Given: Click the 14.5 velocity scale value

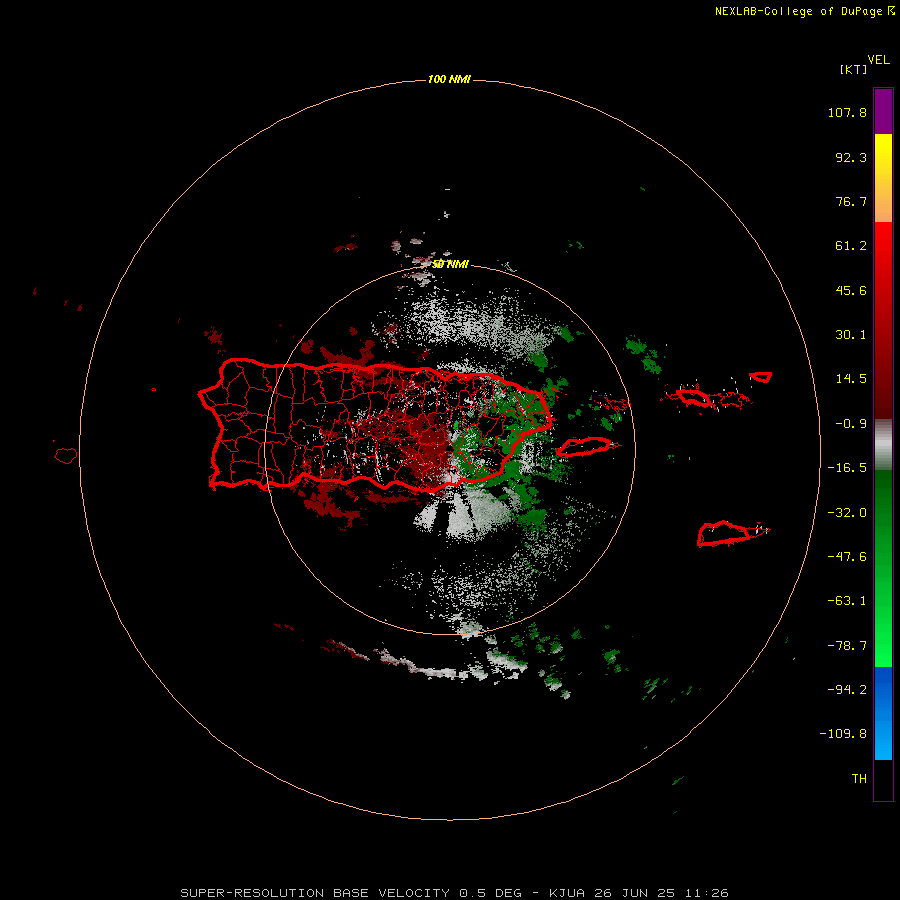Looking at the screenshot, I should 851,379.
